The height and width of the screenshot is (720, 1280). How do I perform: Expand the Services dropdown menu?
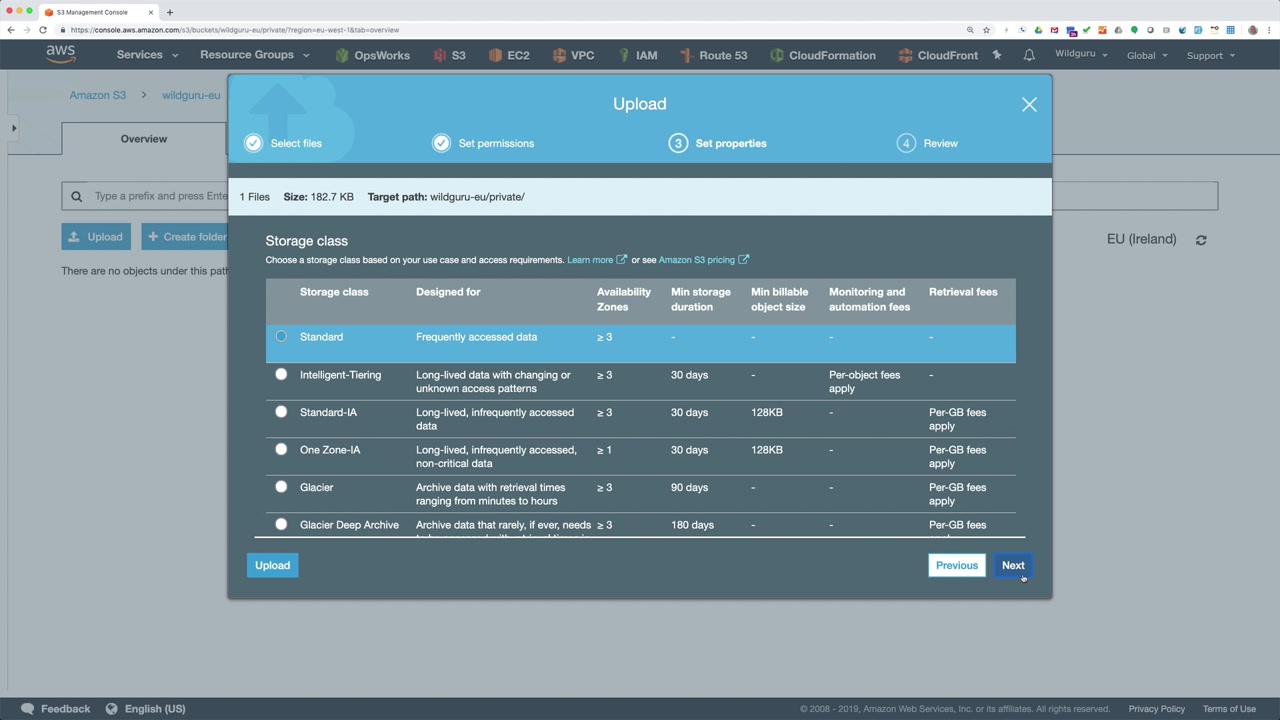(147, 55)
